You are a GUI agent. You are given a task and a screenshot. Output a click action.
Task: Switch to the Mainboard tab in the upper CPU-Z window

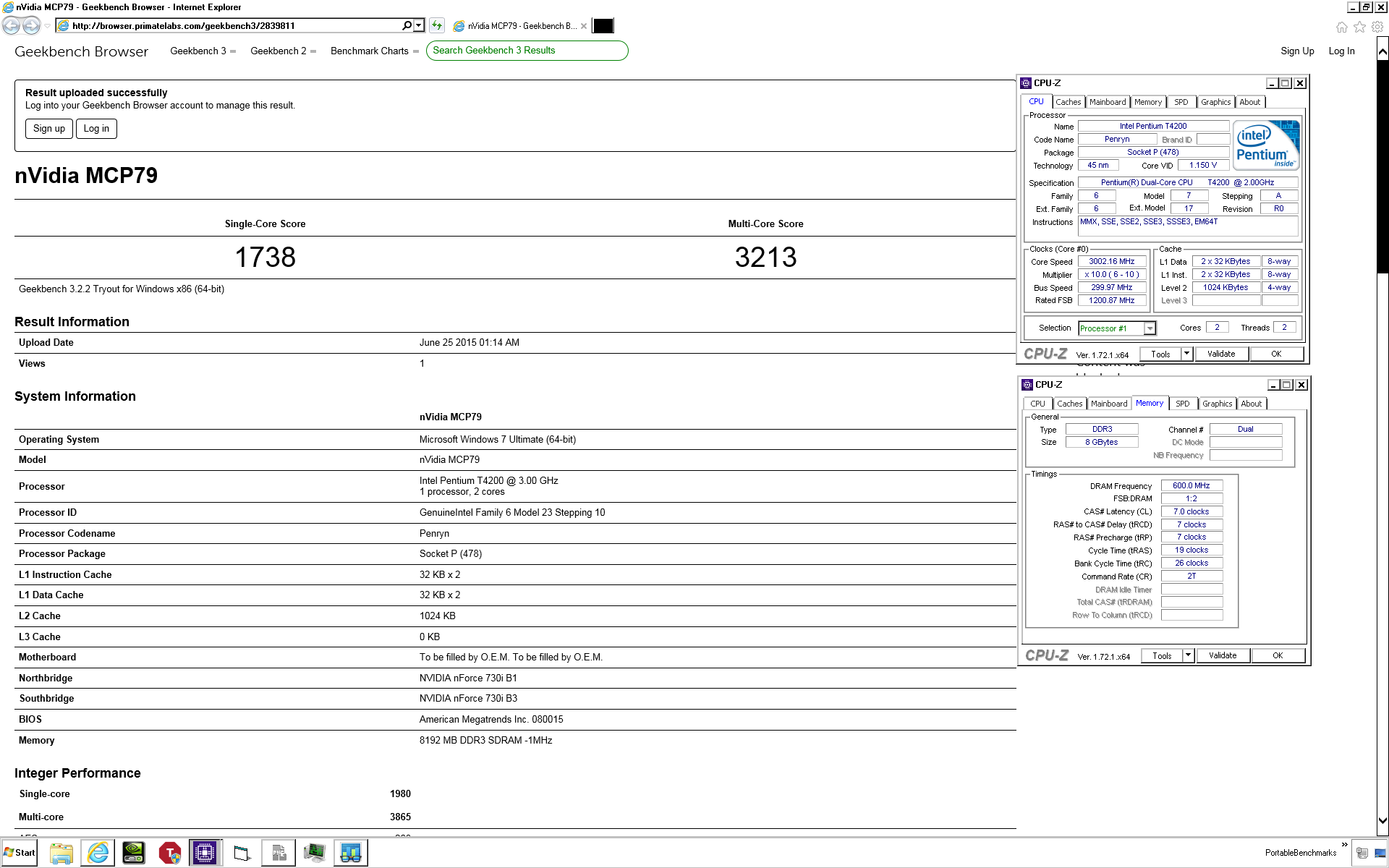pos(1108,102)
